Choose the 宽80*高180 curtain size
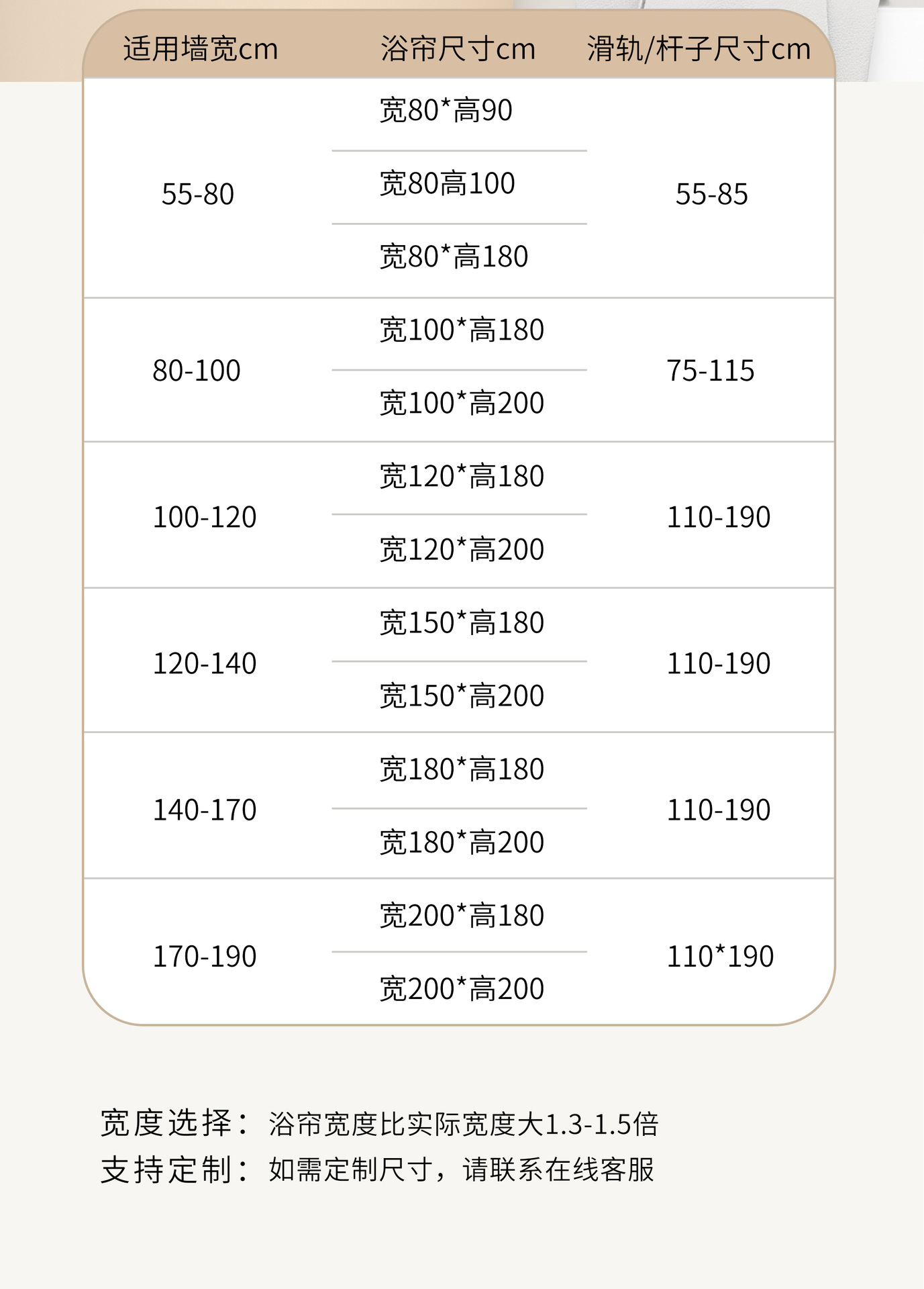The height and width of the screenshot is (1289, 924). pyautogui.click(x=454, y=257)
